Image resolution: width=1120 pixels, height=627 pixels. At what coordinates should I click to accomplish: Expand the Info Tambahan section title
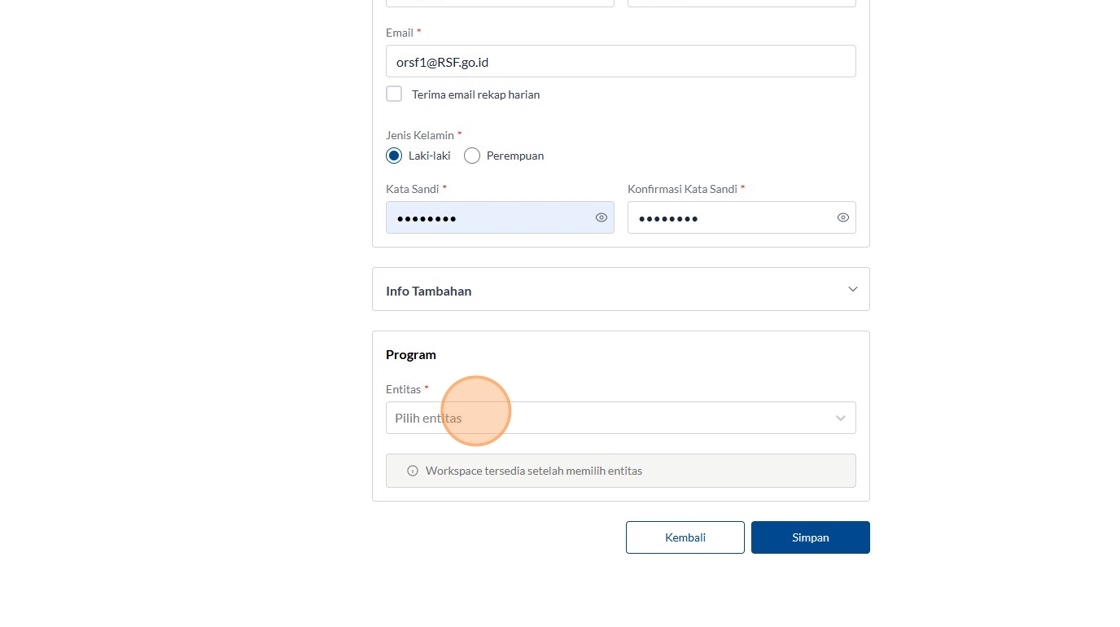pos(429,291)
